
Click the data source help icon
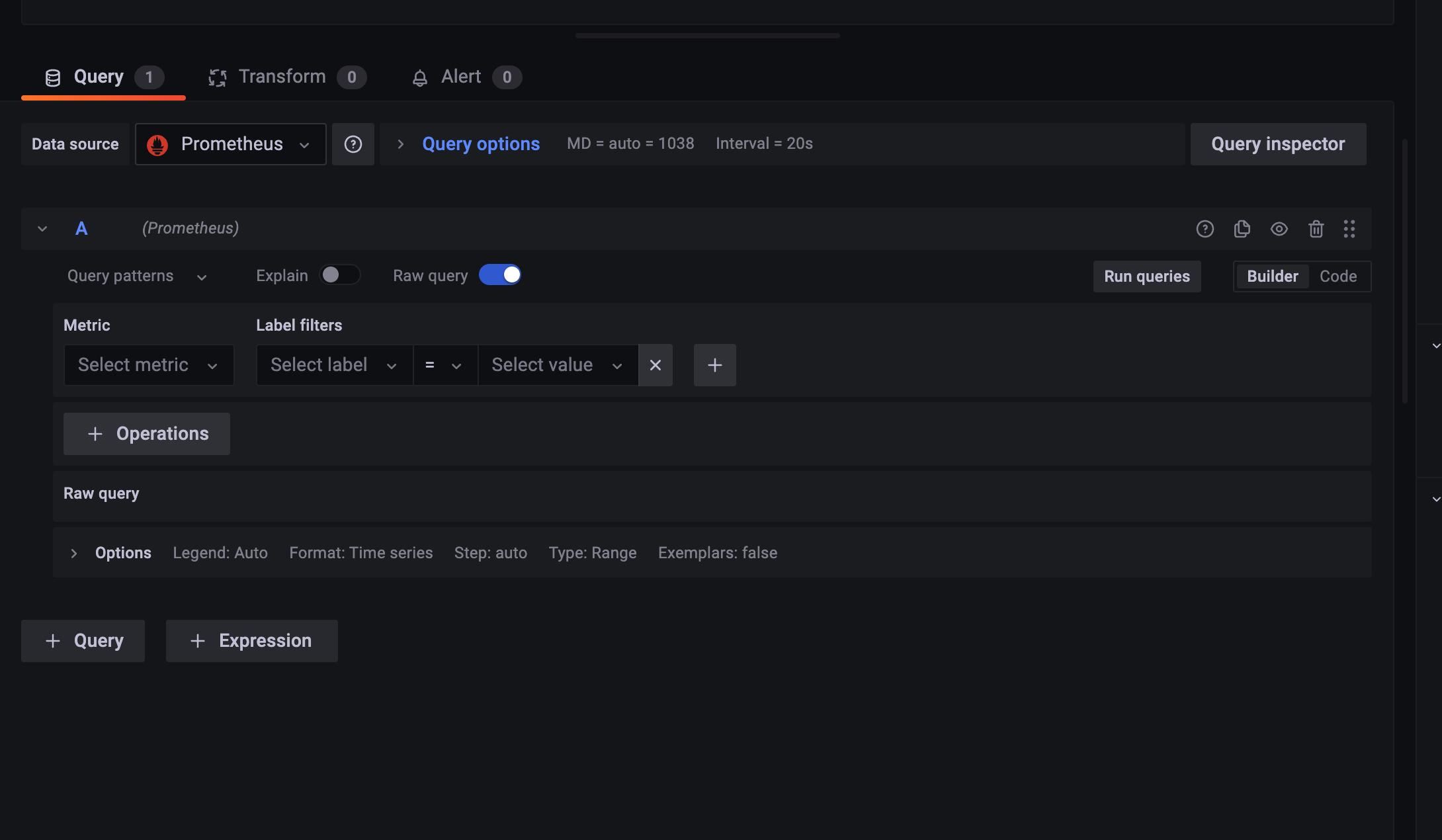(x=353, y=144)
